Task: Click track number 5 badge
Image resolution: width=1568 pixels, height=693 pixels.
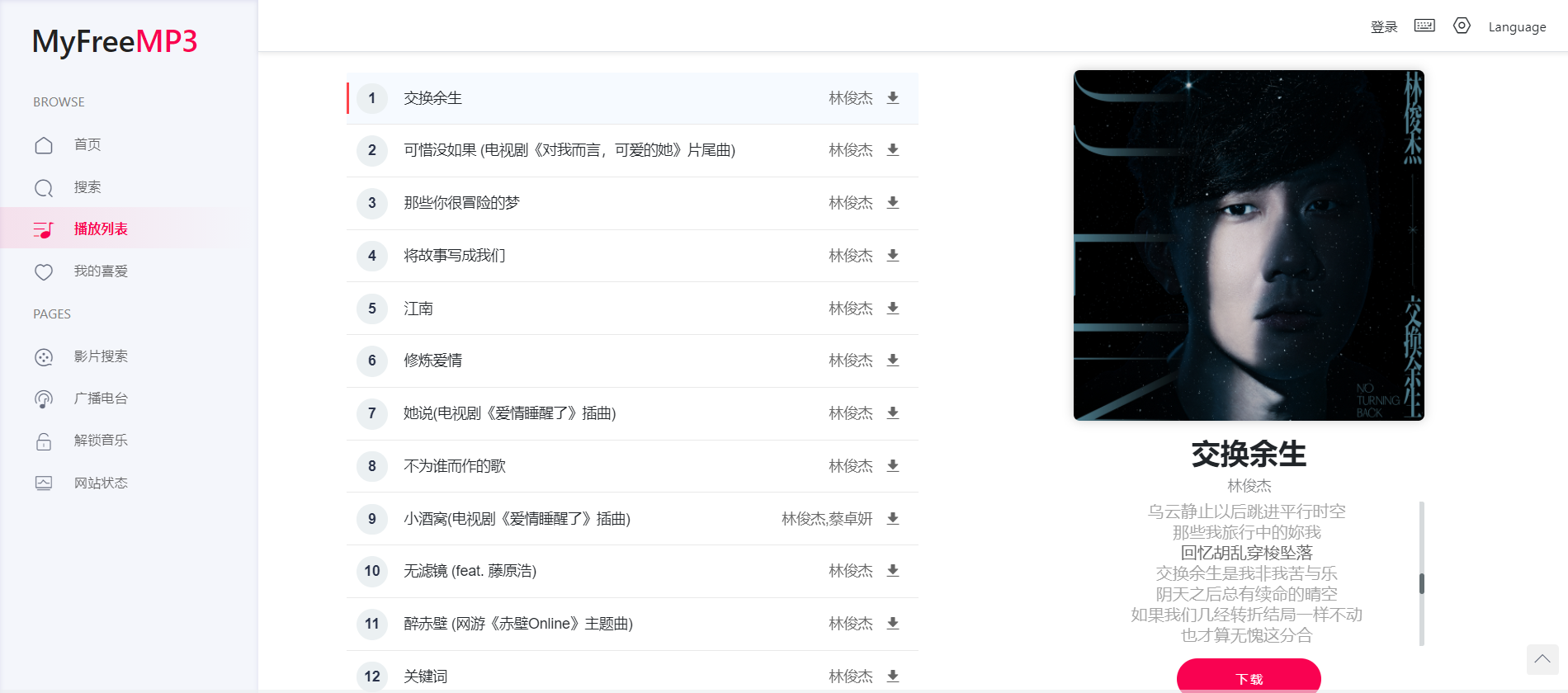Action: click(x=372, y=308)
